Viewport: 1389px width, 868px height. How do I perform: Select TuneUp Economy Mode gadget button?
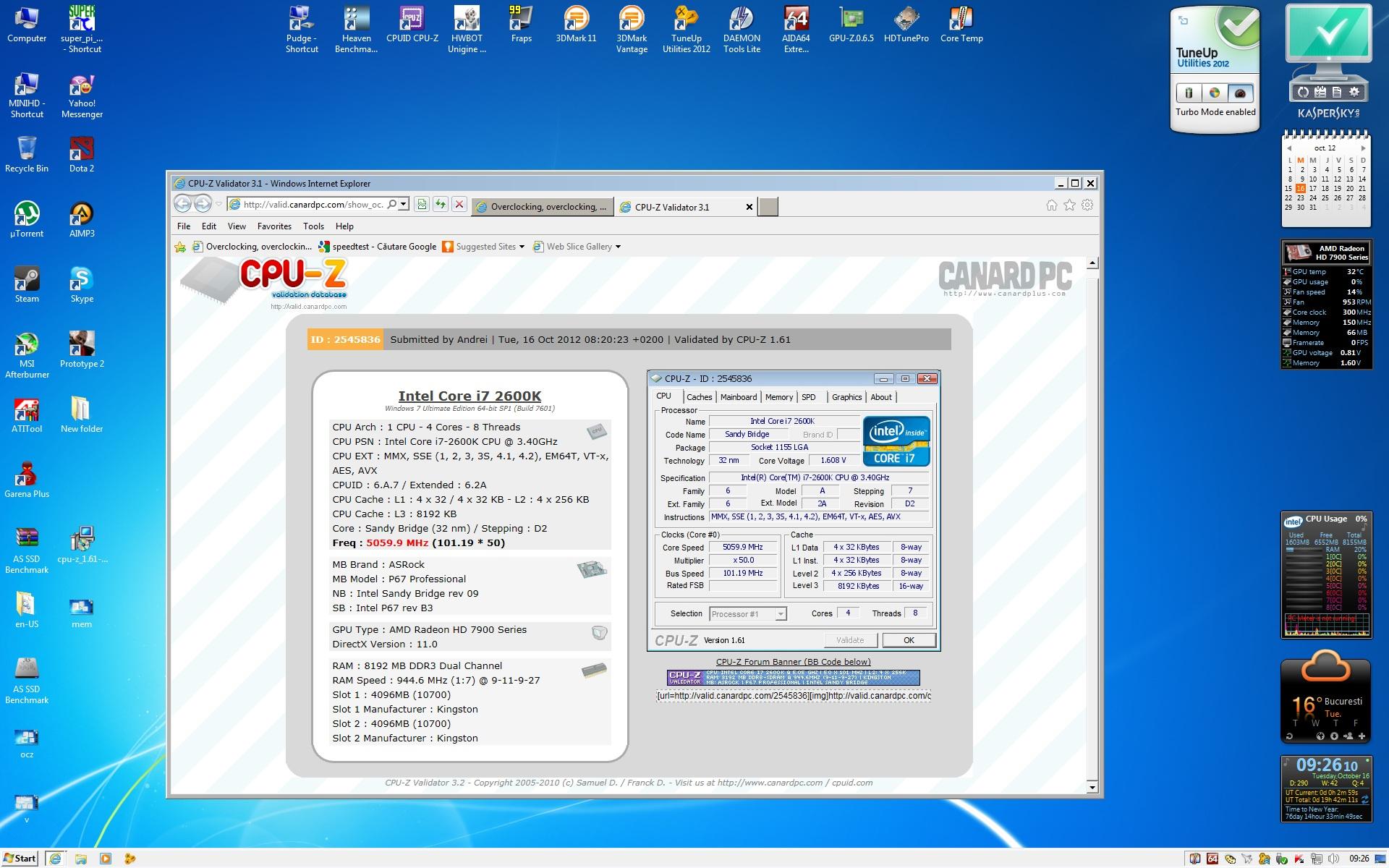click(x=1189, y=93)
